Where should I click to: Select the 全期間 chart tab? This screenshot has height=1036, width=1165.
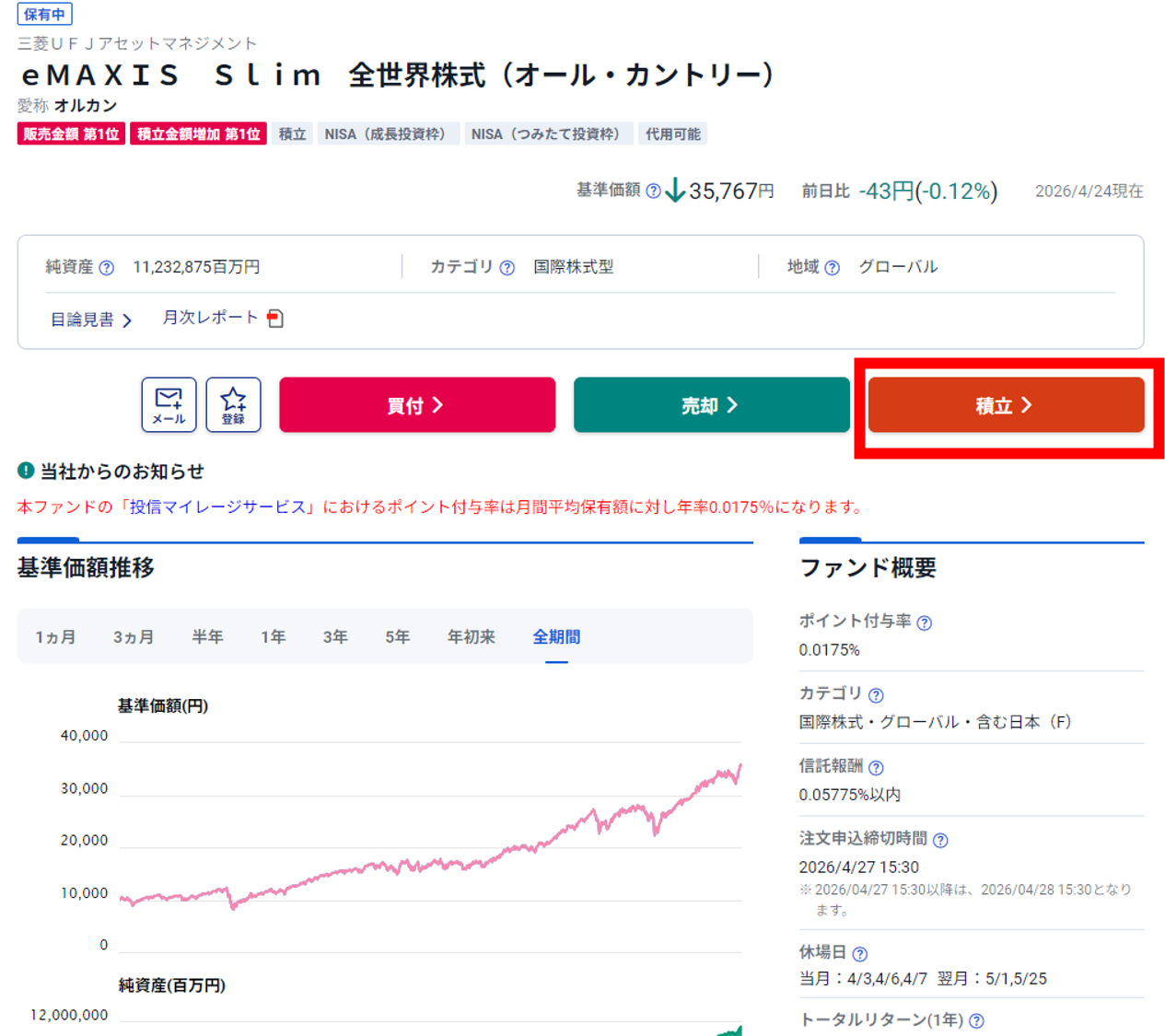point(556,637)
